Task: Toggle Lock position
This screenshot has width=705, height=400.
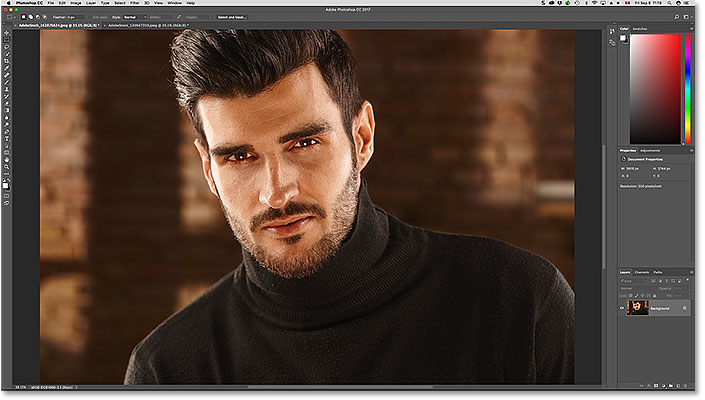Action: 642,296
